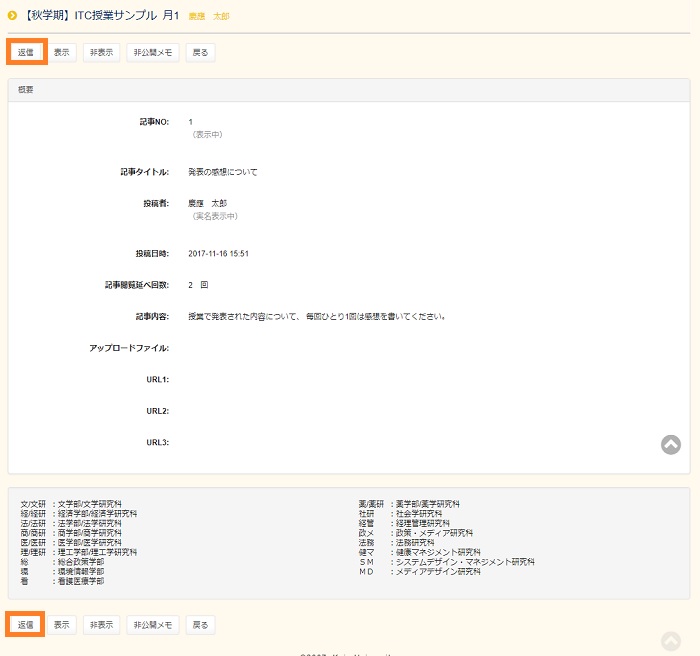Click the 表示 button in the top button row
The height and width of the screenshot is (656, 700).
(x=62, y=52)
